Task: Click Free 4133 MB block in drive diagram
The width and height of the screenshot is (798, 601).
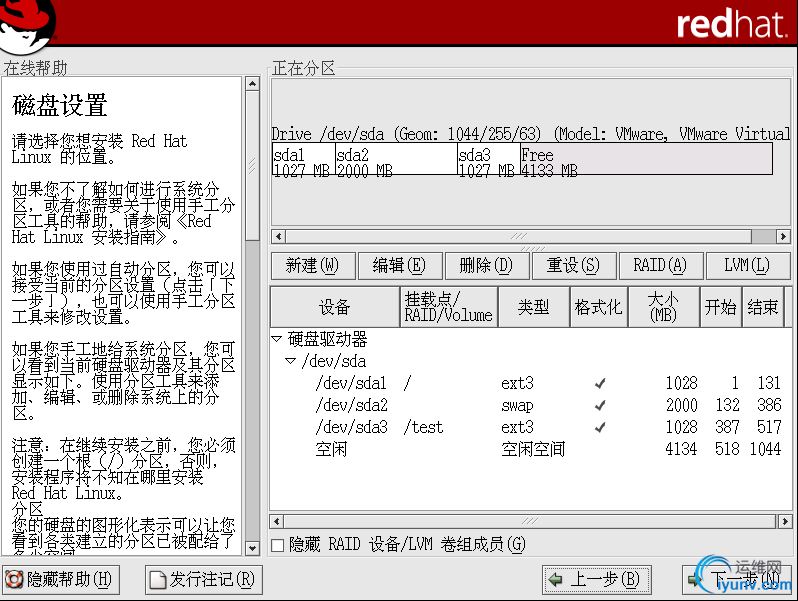Action: point(646,159)
